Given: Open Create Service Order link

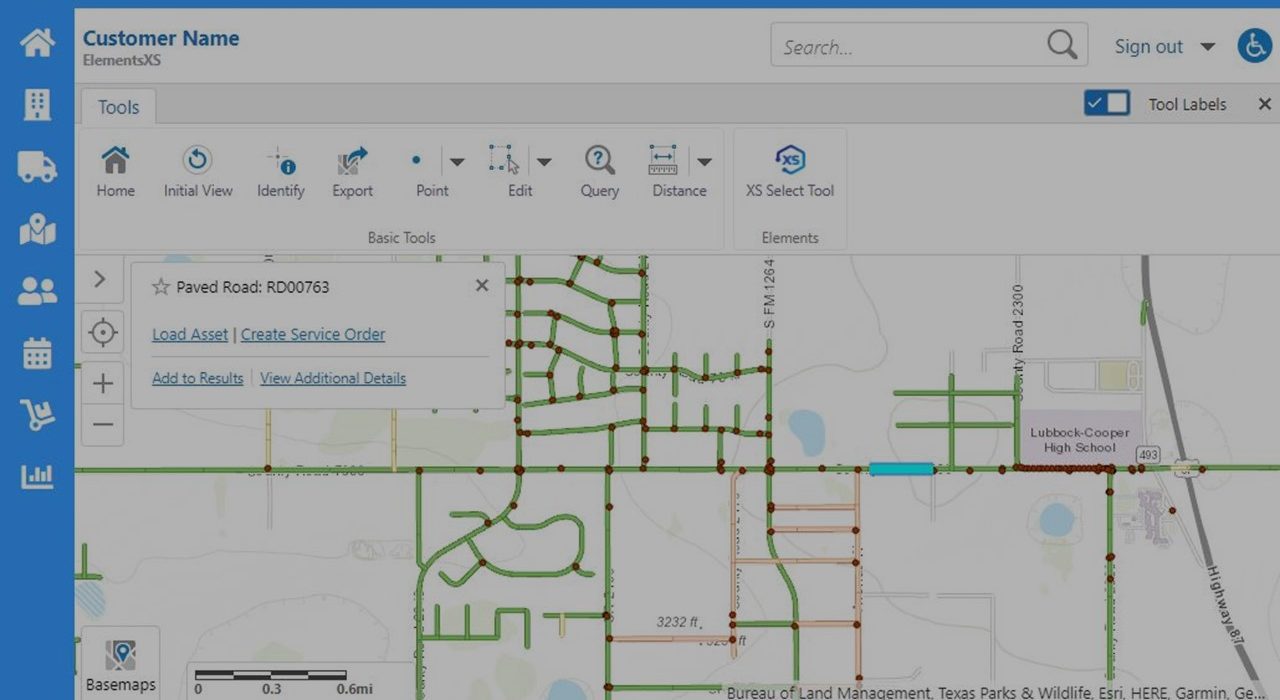Looking at the screenshot, I should coord(311,334).
